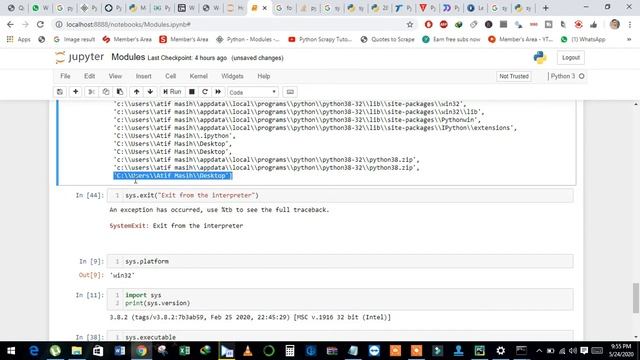The height and width of the screenshot is (360, 640).
Task: Restart the kernel icon
Action: 205,92
